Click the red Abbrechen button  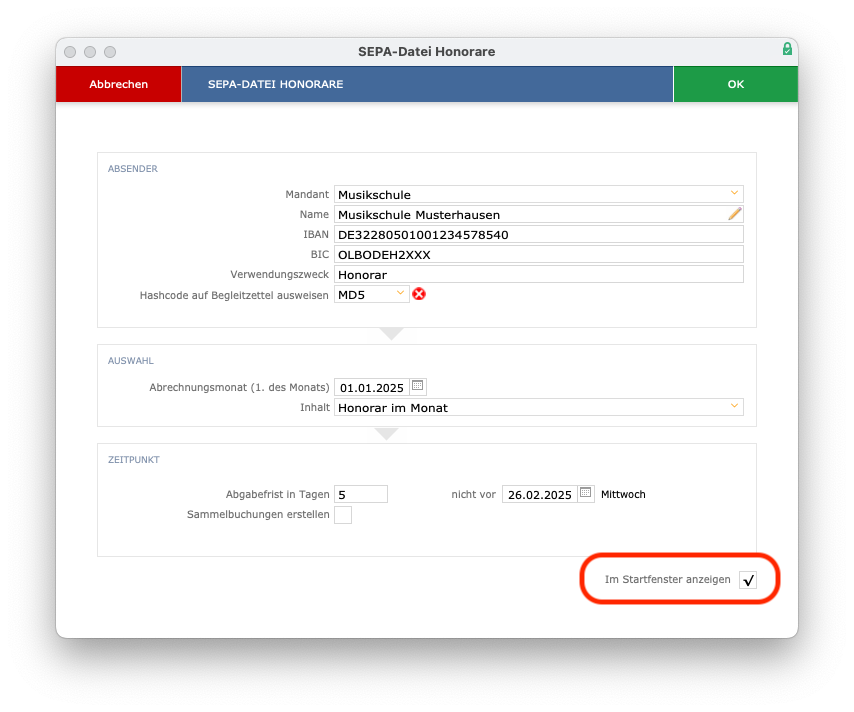click(118, 84)
